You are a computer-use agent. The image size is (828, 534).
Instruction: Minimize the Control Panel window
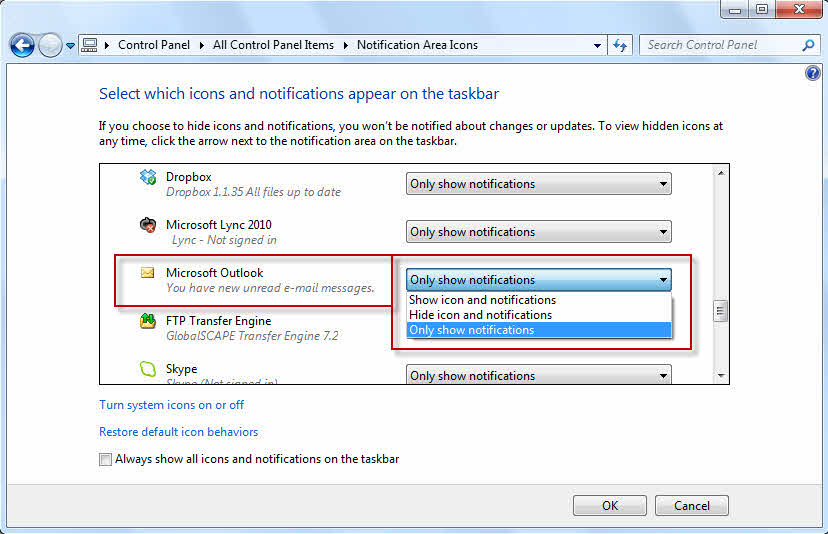click(735, 9)
